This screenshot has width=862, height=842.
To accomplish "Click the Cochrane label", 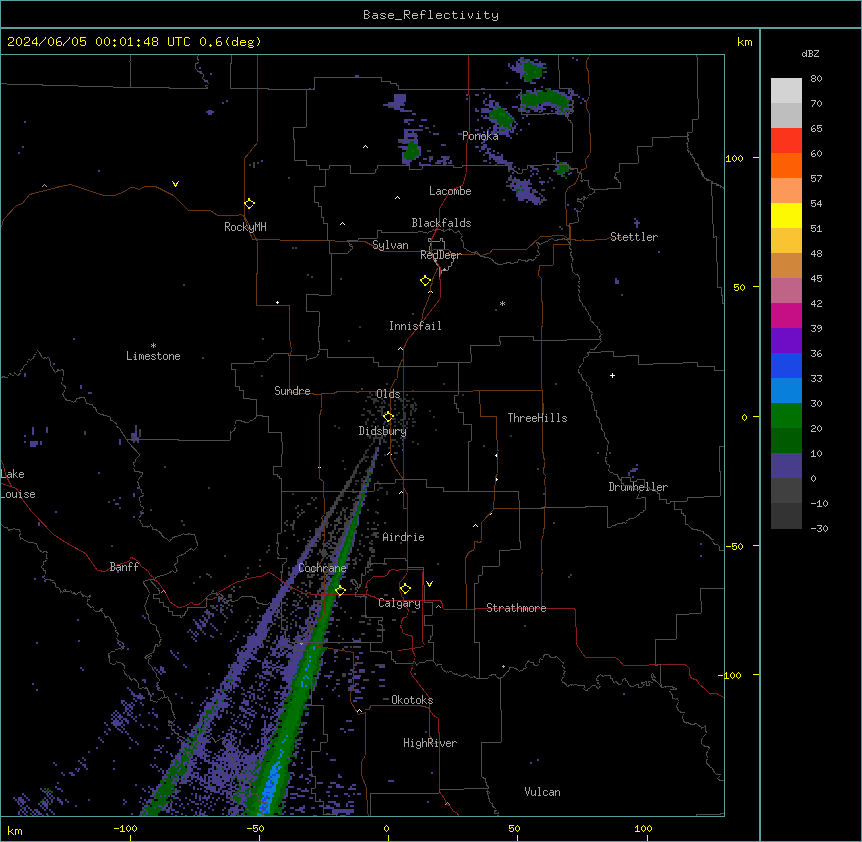I will (x=322, y=568).
